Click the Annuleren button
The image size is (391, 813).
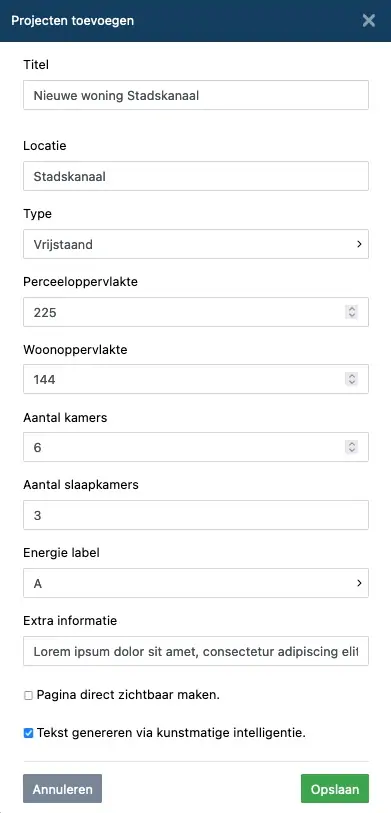click(x=63, y=789)
